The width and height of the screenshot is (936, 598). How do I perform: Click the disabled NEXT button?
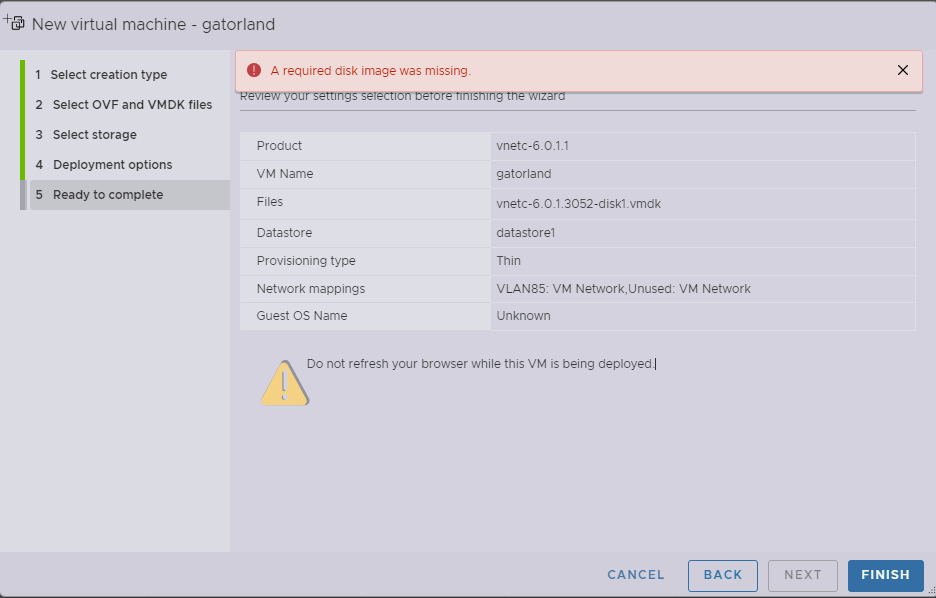click(803, 575)
